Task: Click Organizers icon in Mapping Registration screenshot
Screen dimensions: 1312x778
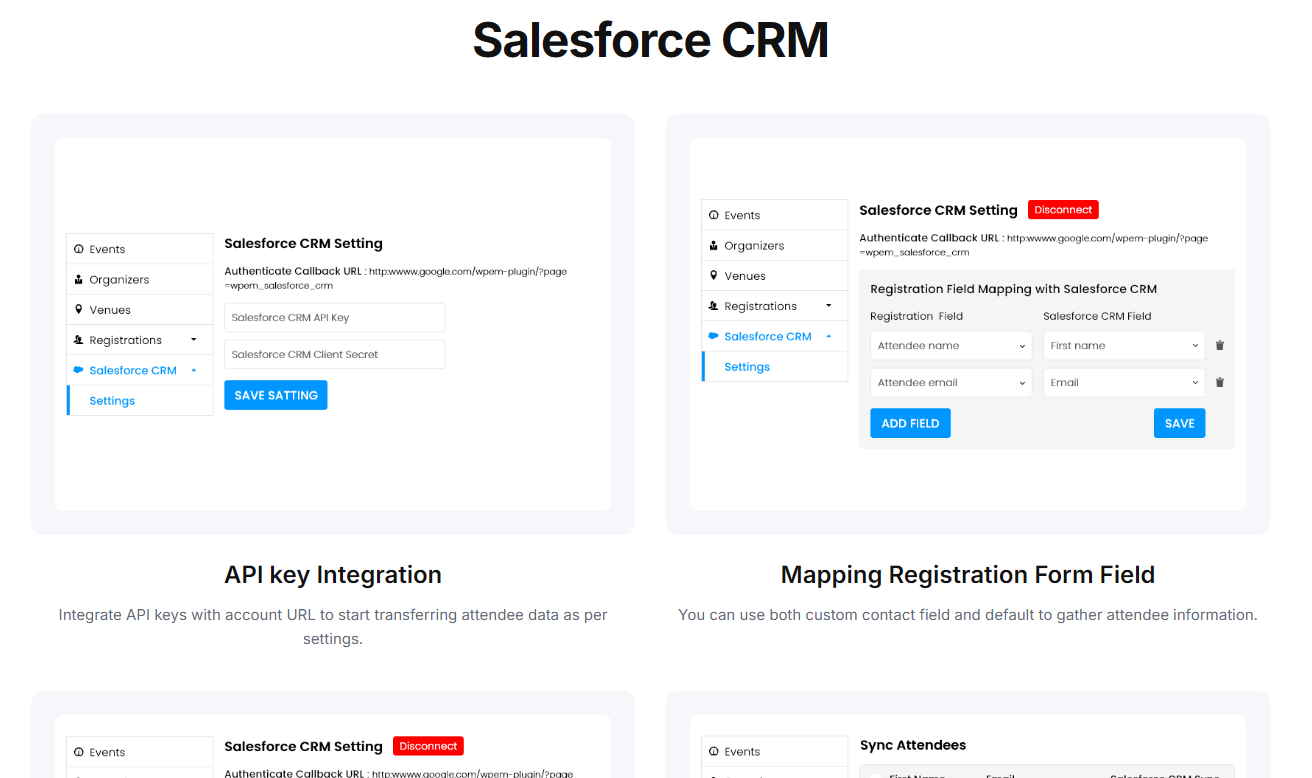Action: pos(713,245)
